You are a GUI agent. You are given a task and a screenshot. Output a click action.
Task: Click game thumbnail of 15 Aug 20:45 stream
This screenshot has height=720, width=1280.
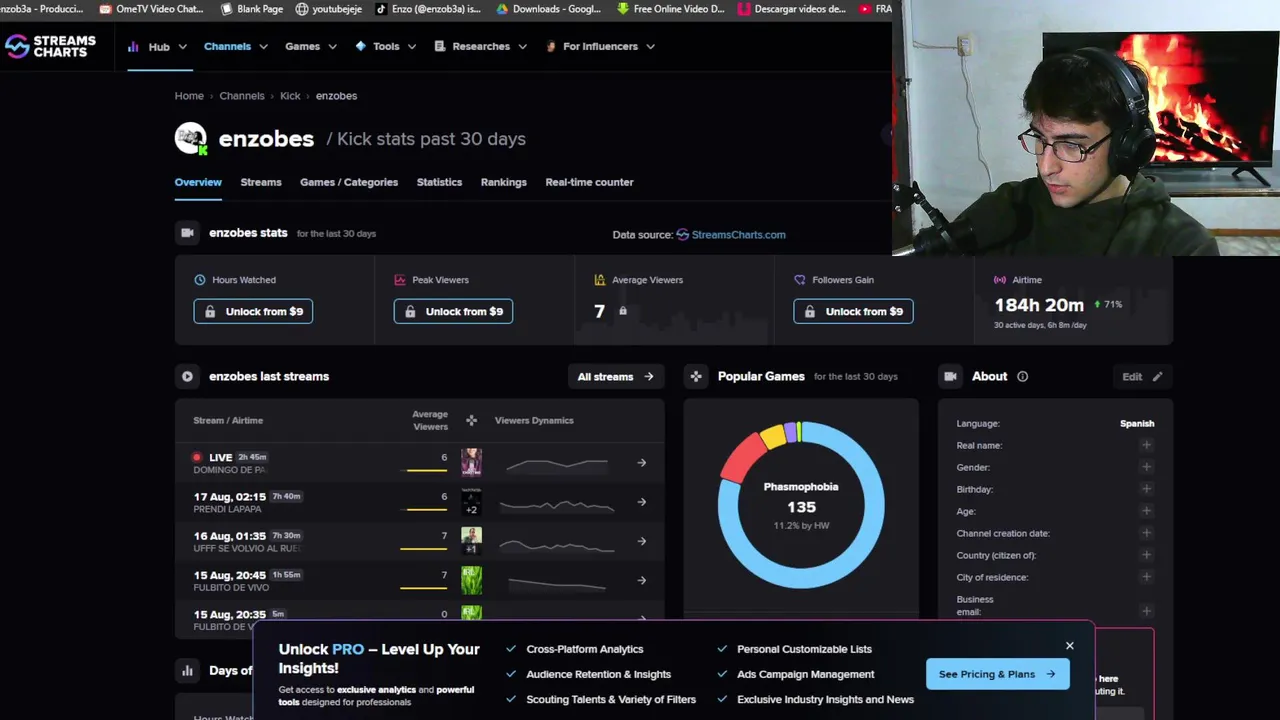(471, 580)
